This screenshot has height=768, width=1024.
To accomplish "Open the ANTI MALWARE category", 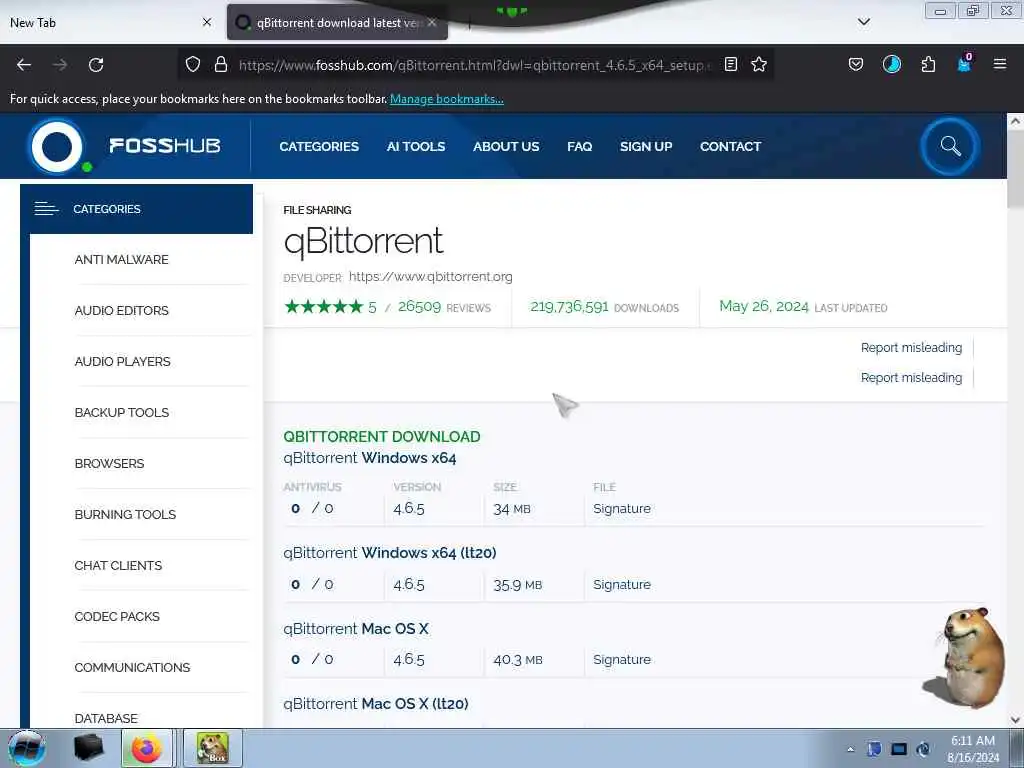I will click(121, 260).
